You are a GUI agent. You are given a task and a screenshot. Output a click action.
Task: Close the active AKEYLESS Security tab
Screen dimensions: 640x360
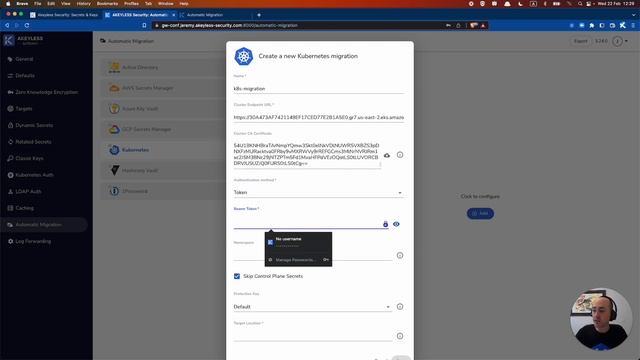(173, 15)
